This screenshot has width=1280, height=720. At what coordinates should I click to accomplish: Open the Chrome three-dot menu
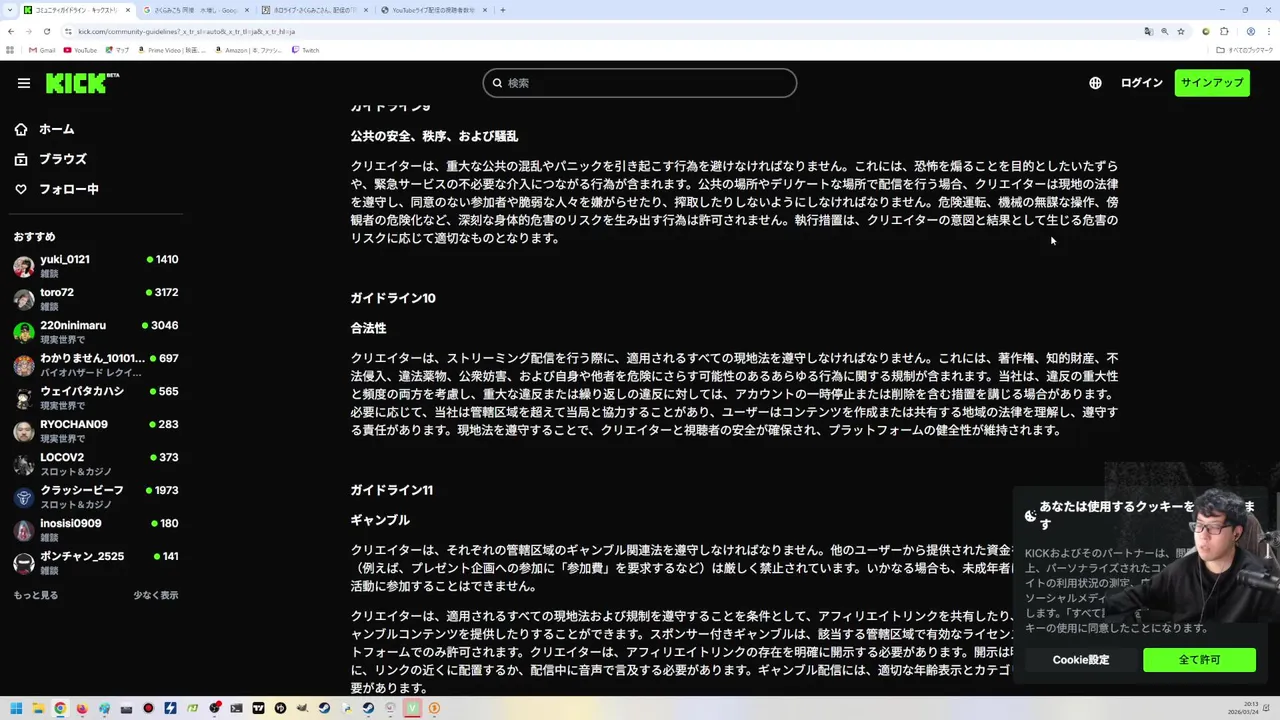[x=1269, y=31]
